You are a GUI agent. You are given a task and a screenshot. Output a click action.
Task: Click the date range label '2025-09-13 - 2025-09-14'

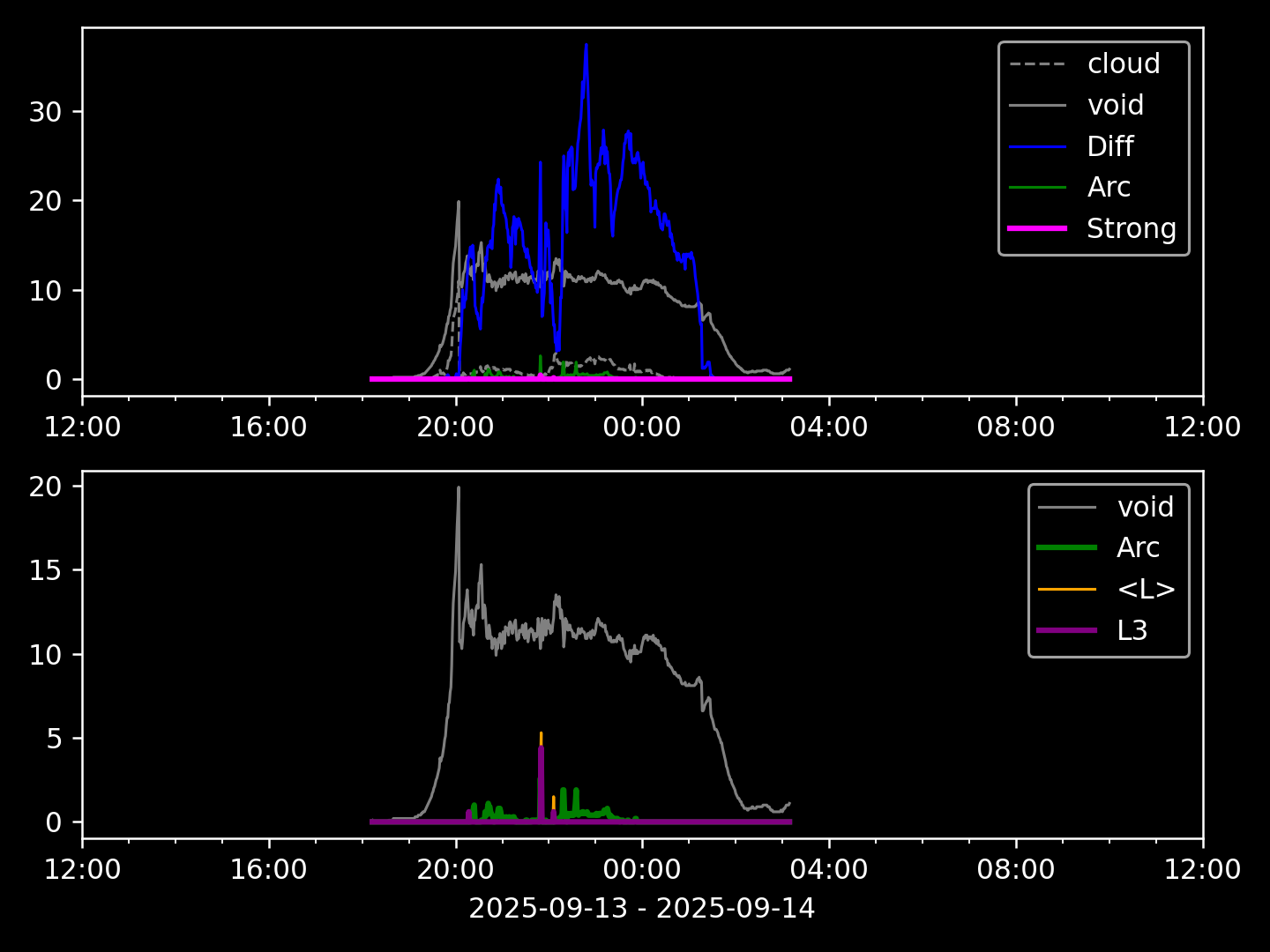point(641,908)
